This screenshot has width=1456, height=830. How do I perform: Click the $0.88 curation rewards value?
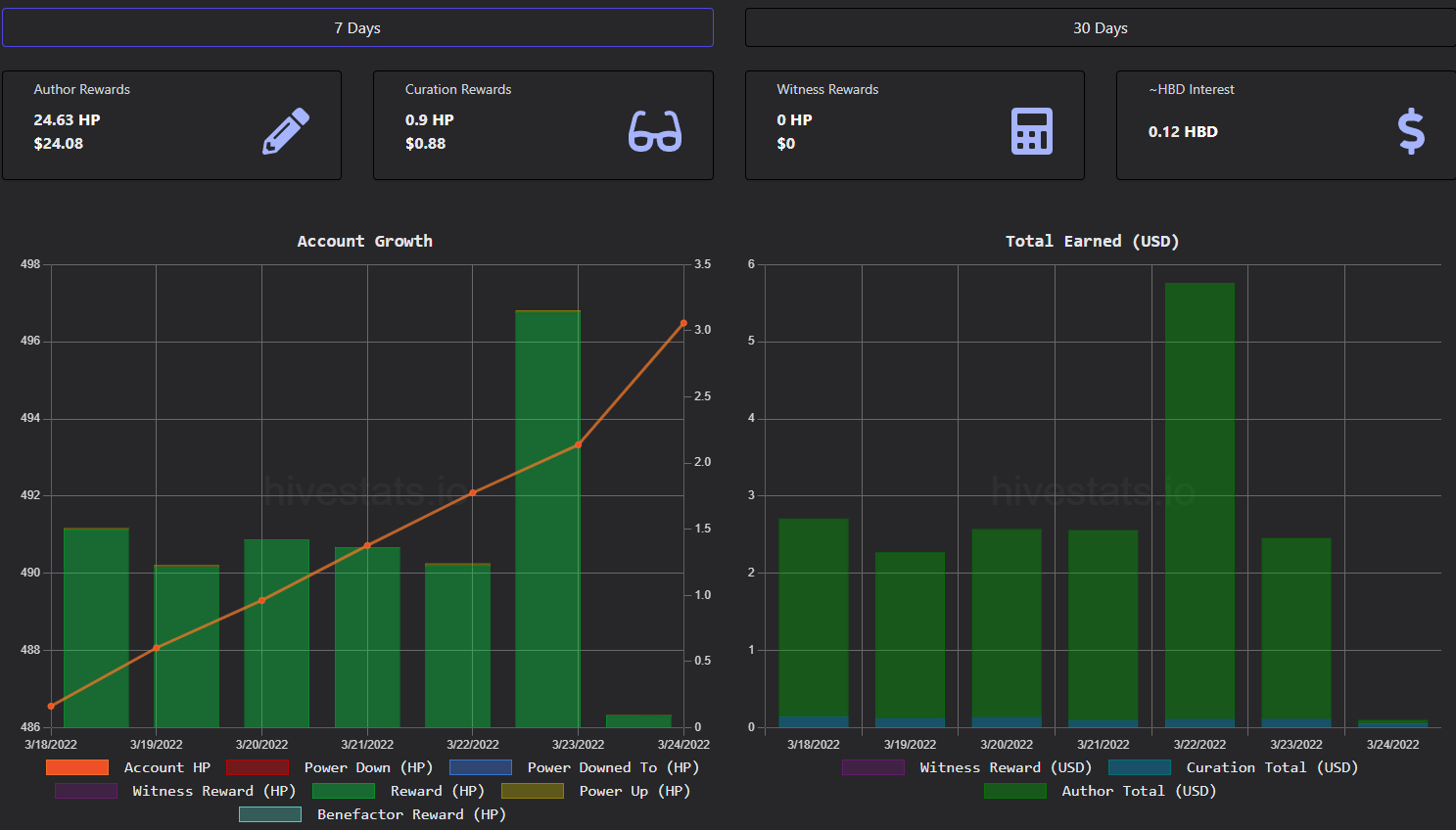pyautogui.click(x=425, y=143)
